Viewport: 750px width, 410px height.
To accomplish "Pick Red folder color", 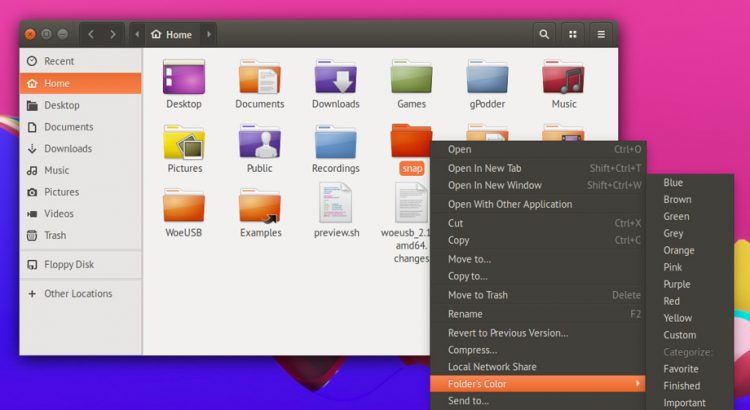I will tap(691, 301).
